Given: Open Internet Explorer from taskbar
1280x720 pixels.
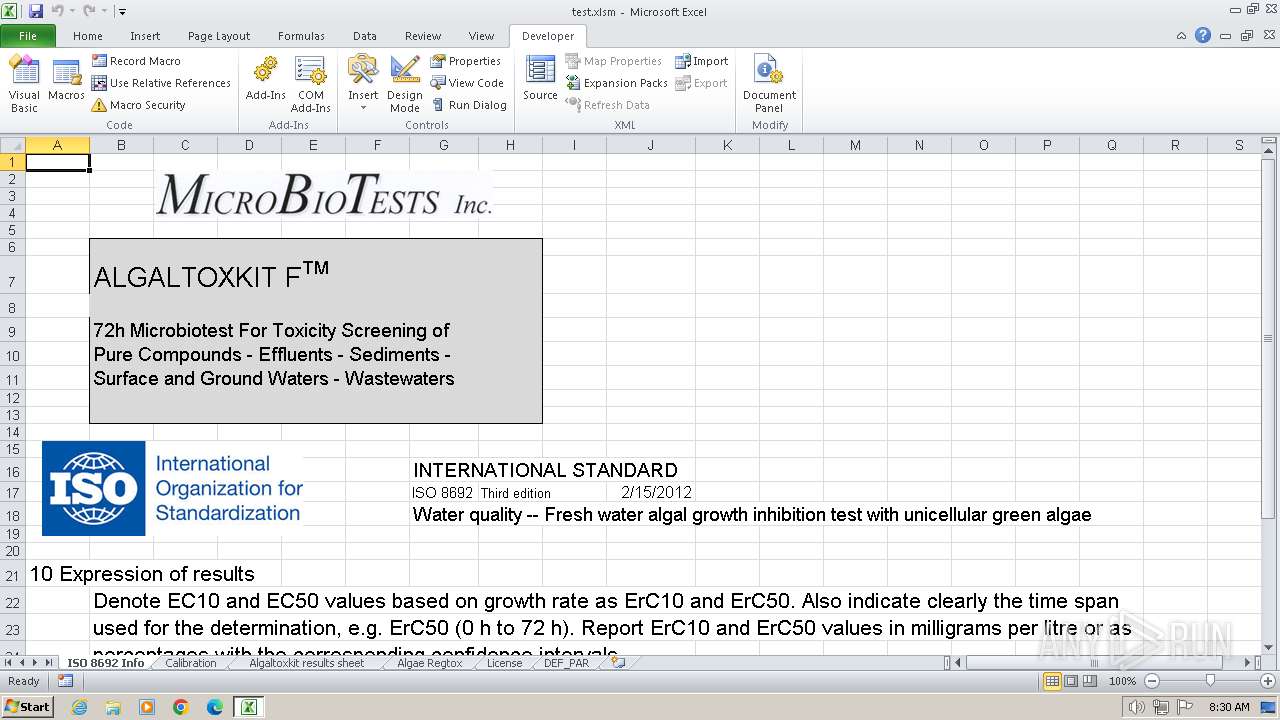Looking at the screenshot, I should (x=79, y=707).
